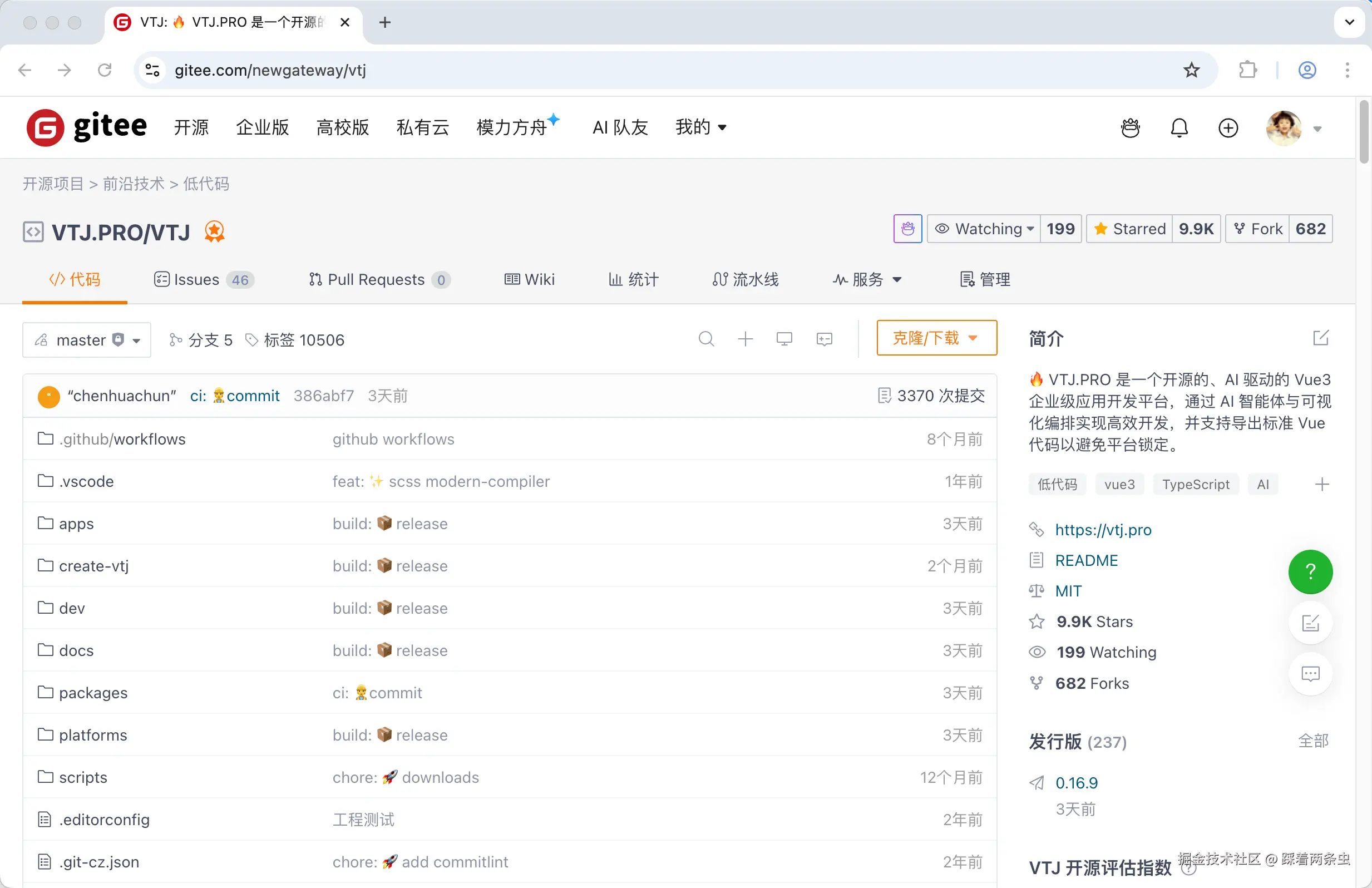1372x888 pixels.
Task: Click the code suggestion comment icon
Action: [x=825, y=339]
